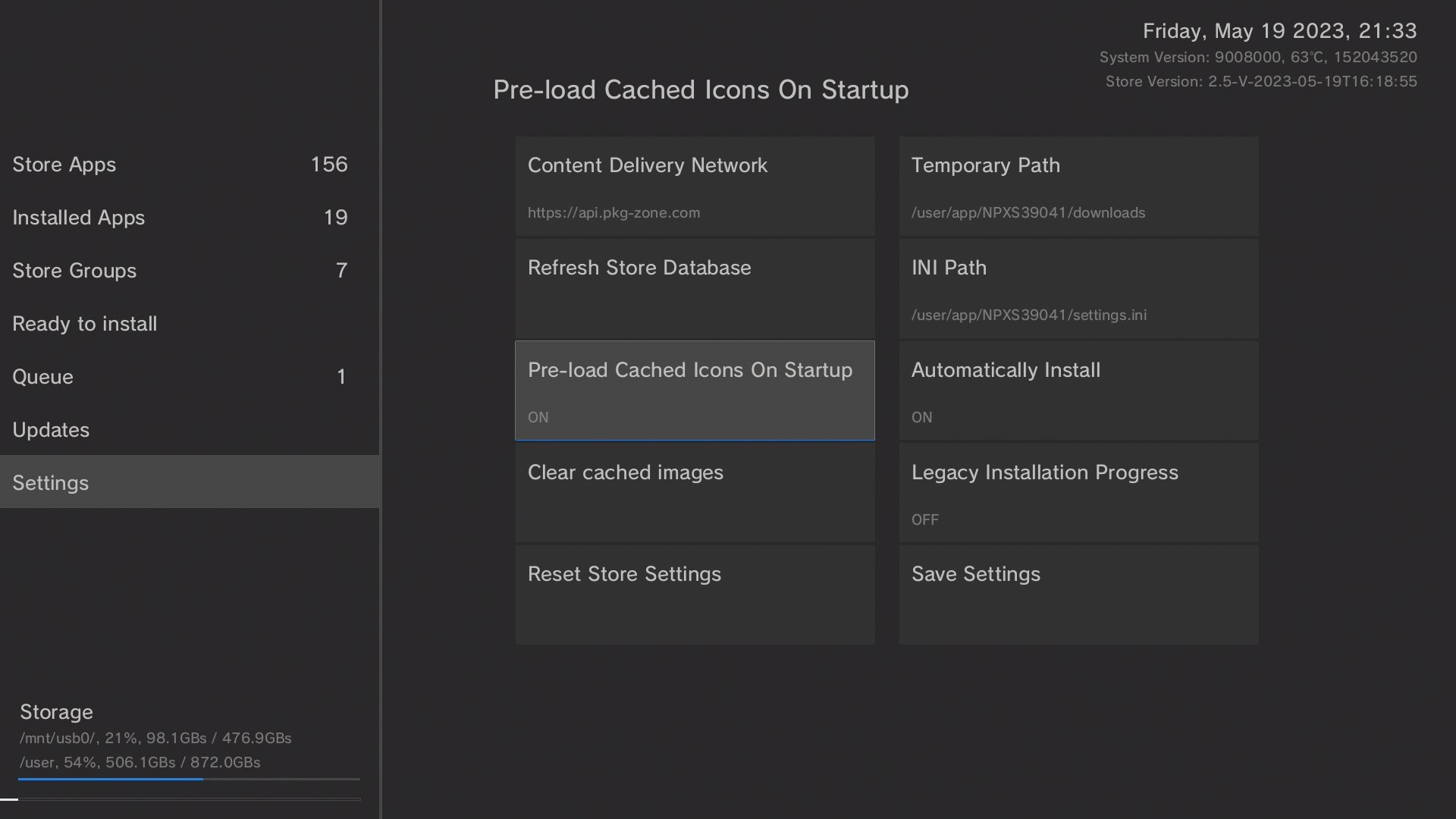Click the storage usage progress bar
The image size is (1456, 819).
(189, 779)
